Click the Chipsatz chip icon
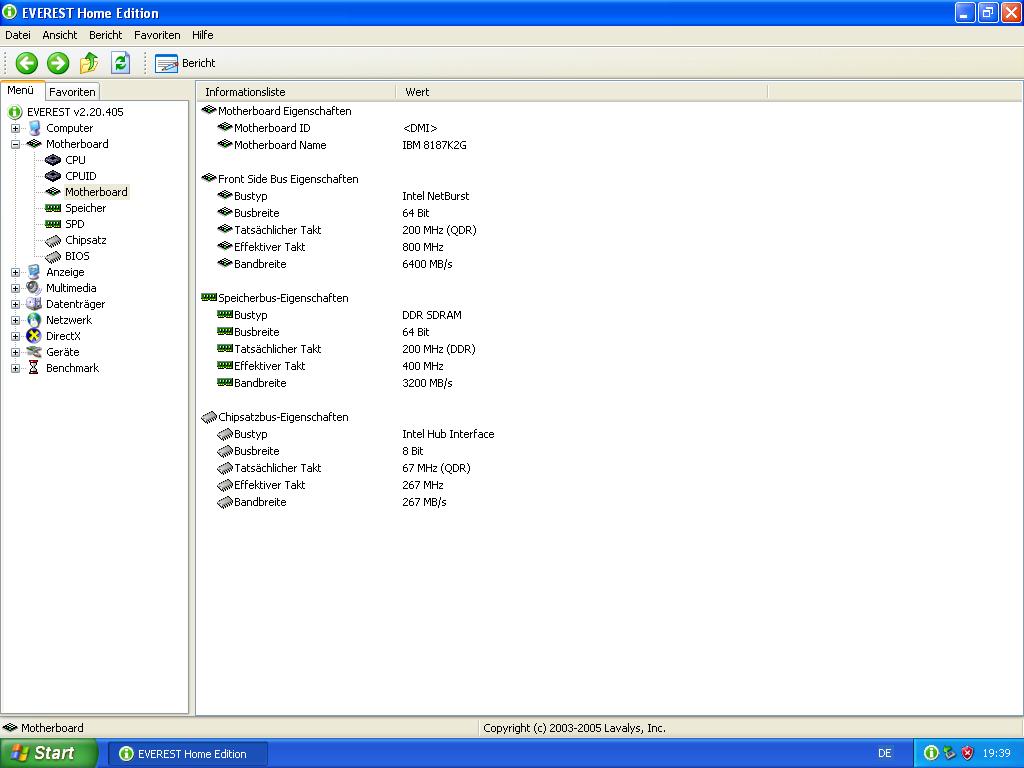 [x=53, y=241]
